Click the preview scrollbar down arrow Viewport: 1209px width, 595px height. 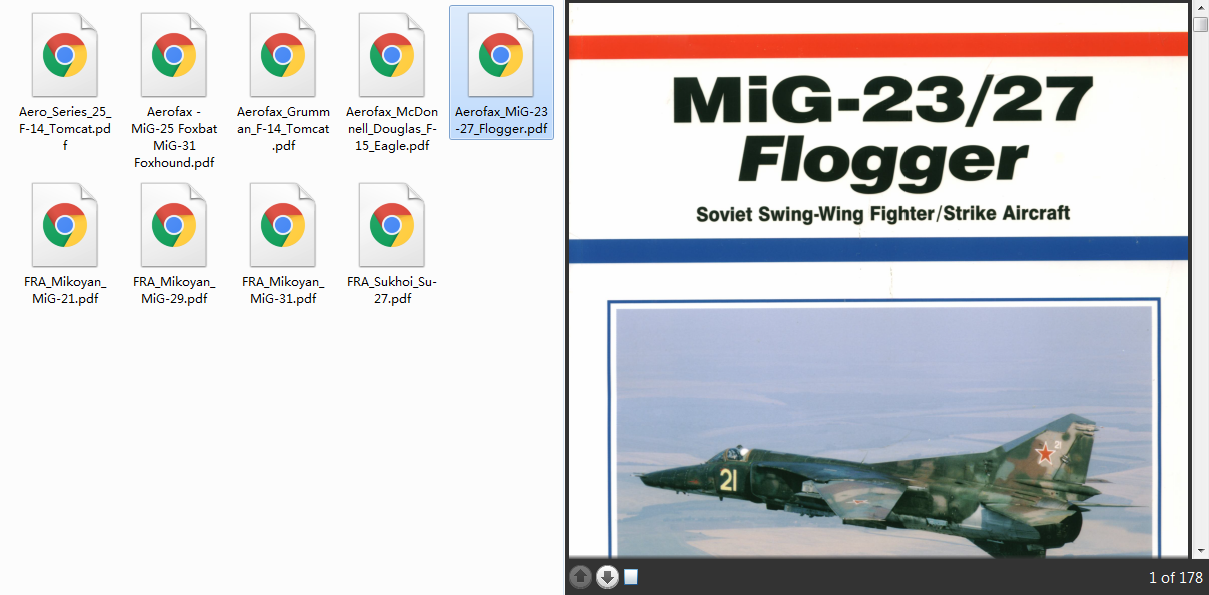1200,550
